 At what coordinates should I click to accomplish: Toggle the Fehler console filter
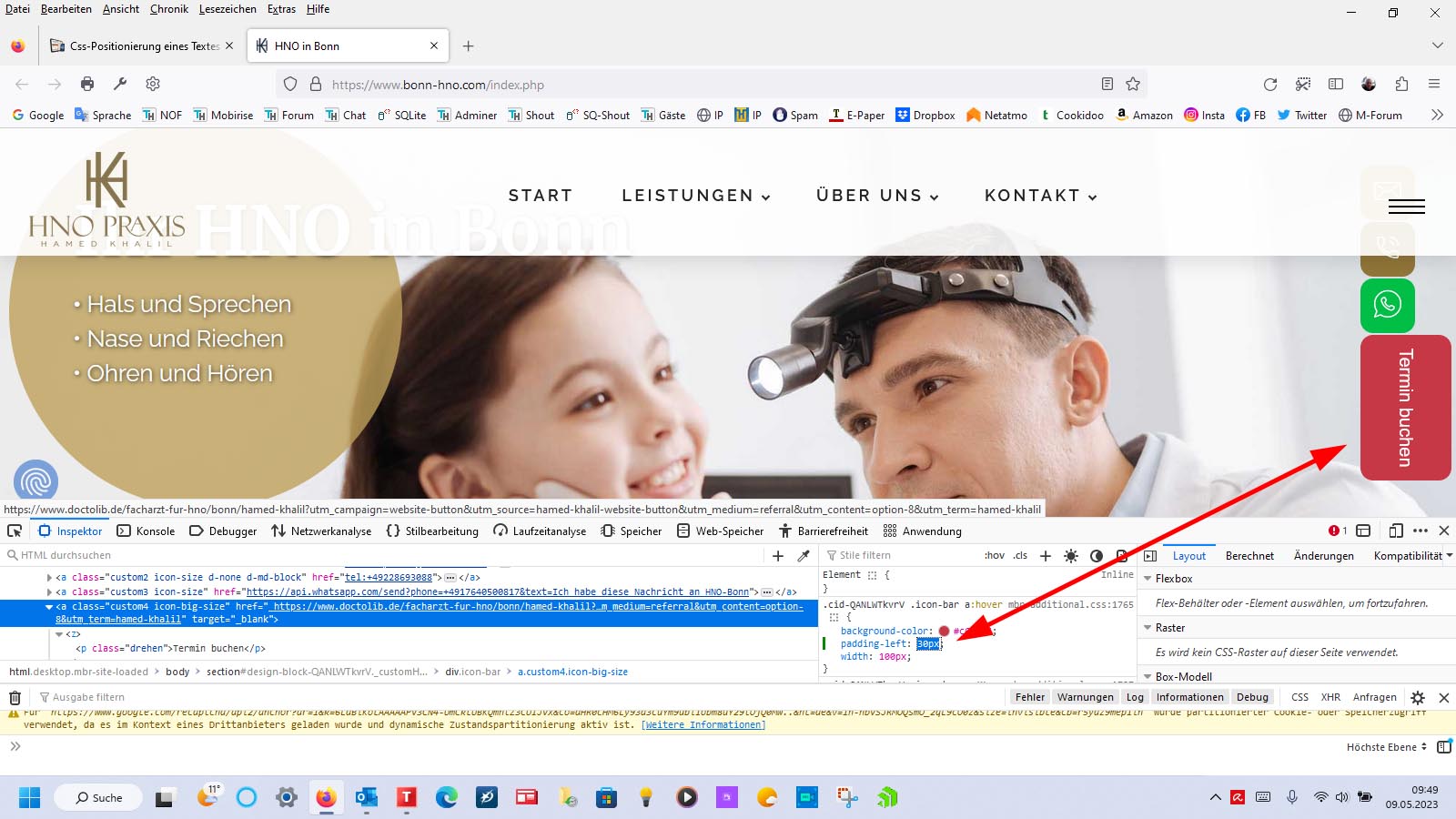pos(1029,697)
